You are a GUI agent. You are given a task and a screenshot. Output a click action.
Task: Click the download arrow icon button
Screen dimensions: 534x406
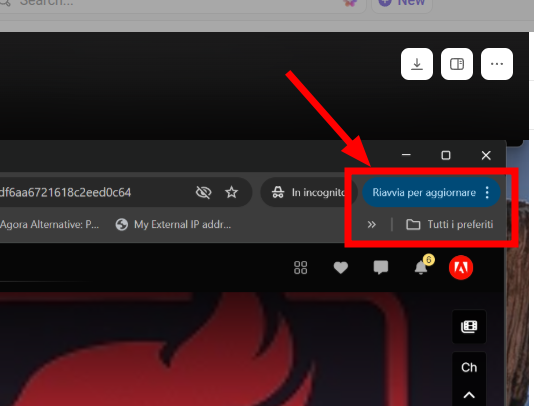pyautogui.click(x=417, y=64)
